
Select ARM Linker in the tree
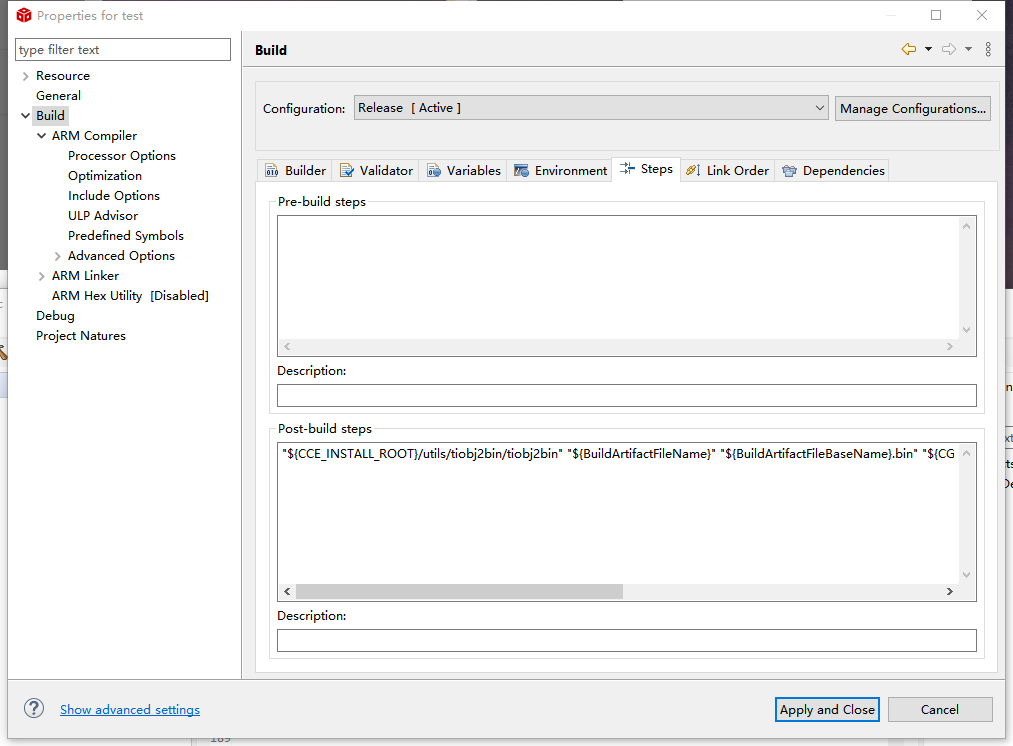85,276
